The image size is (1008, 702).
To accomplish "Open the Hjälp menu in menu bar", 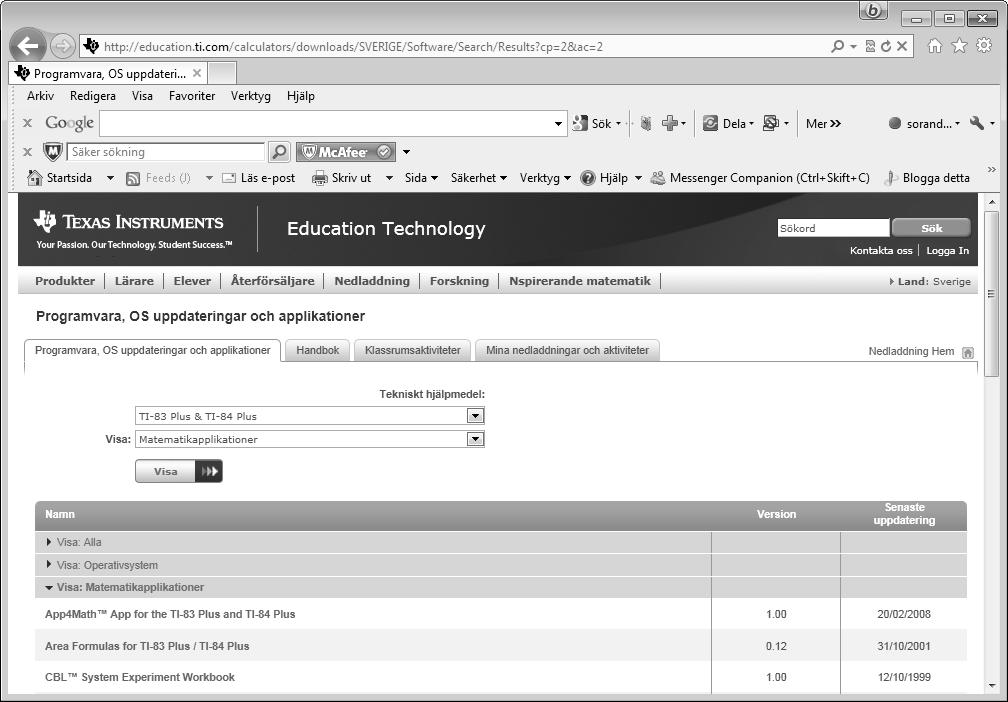I will (301, 96).
